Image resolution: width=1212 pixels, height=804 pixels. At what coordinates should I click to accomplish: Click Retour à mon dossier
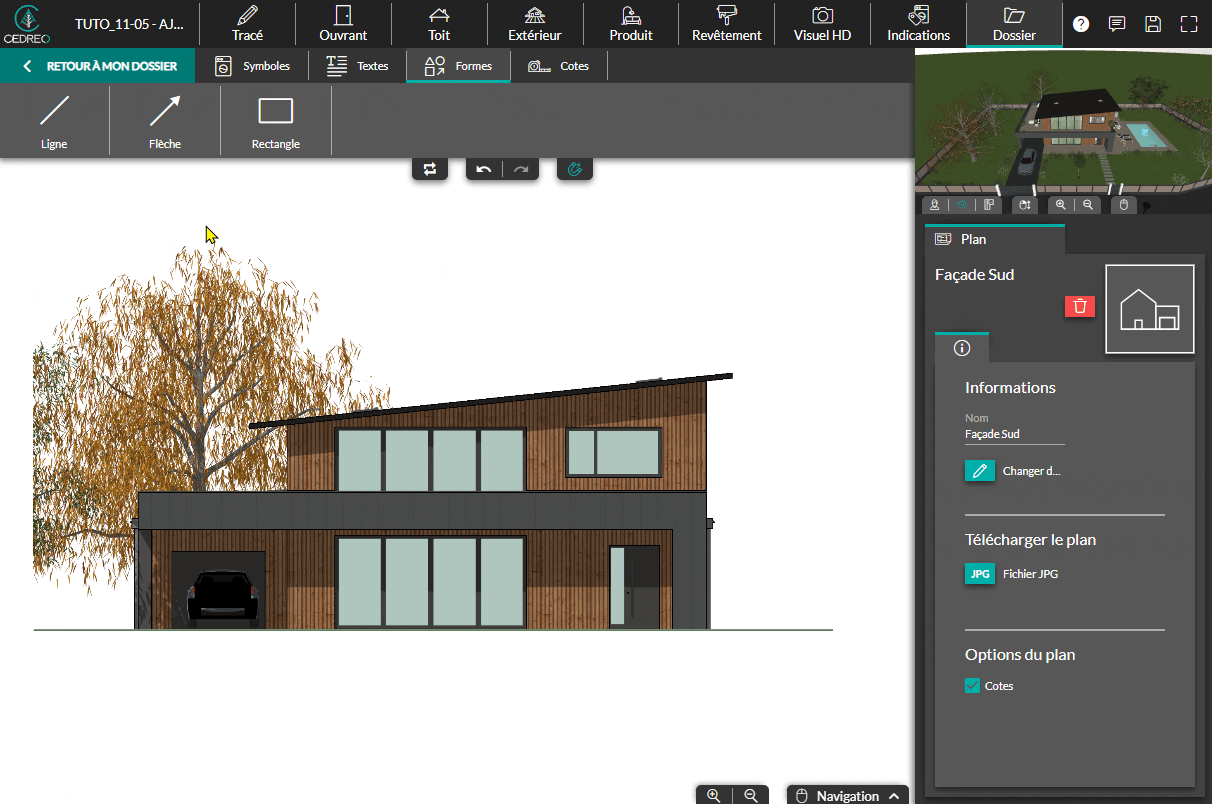point(98,66)
